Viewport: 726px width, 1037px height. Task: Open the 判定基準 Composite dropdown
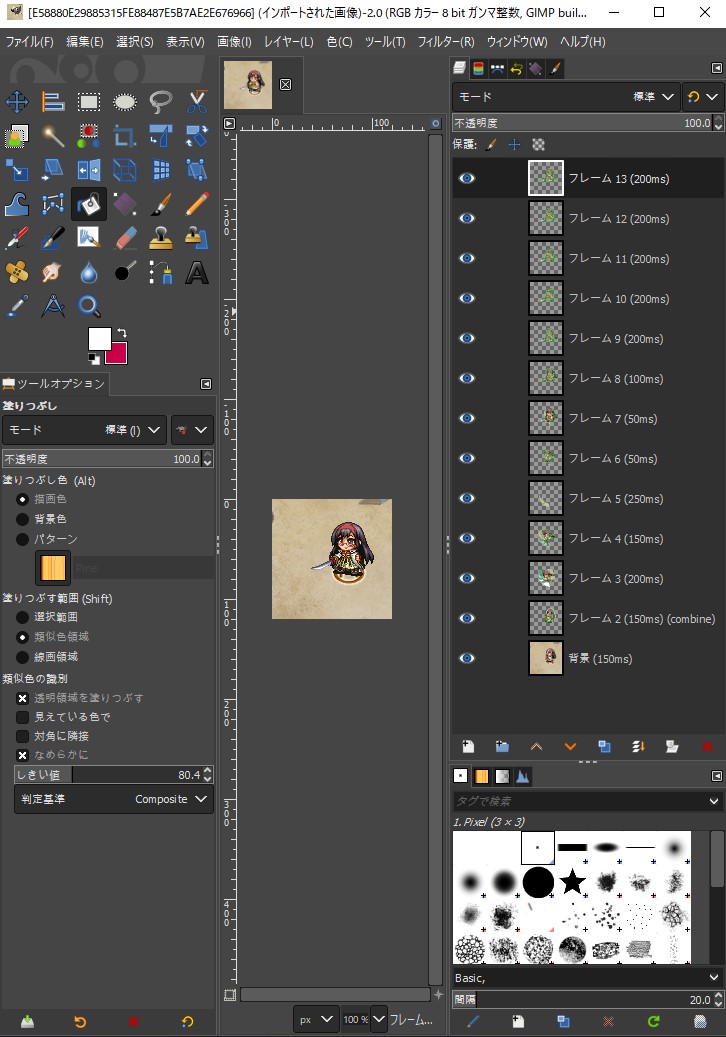[113, 799]
